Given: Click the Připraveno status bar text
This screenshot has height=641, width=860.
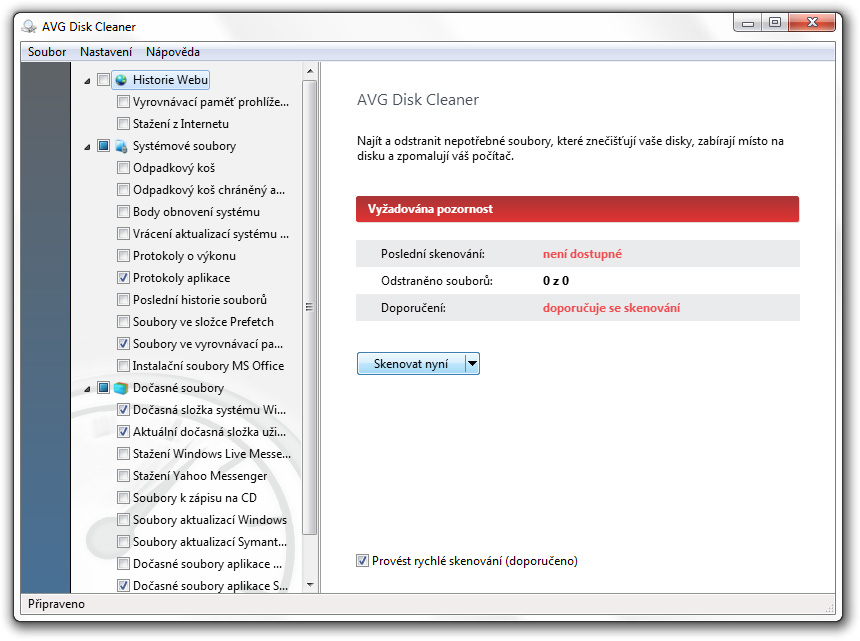Looking at the screenshot, I should coord(56,604).
